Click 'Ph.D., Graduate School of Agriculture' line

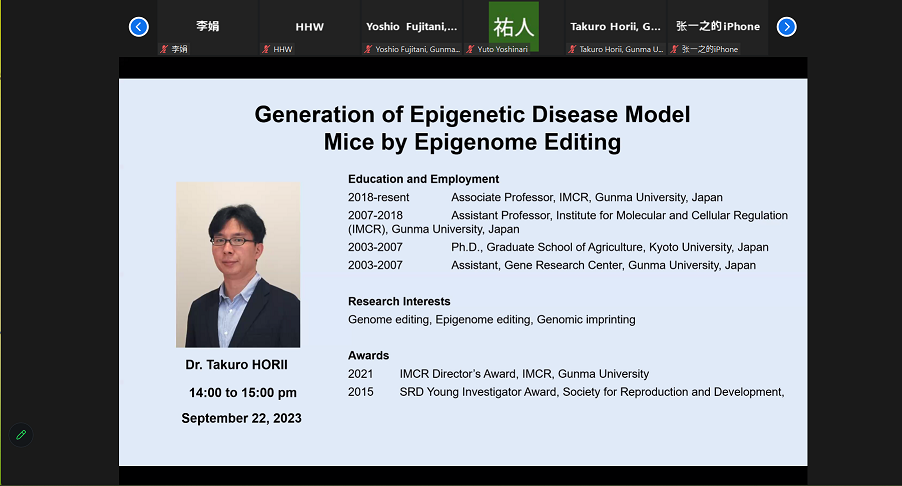(558, 247)
